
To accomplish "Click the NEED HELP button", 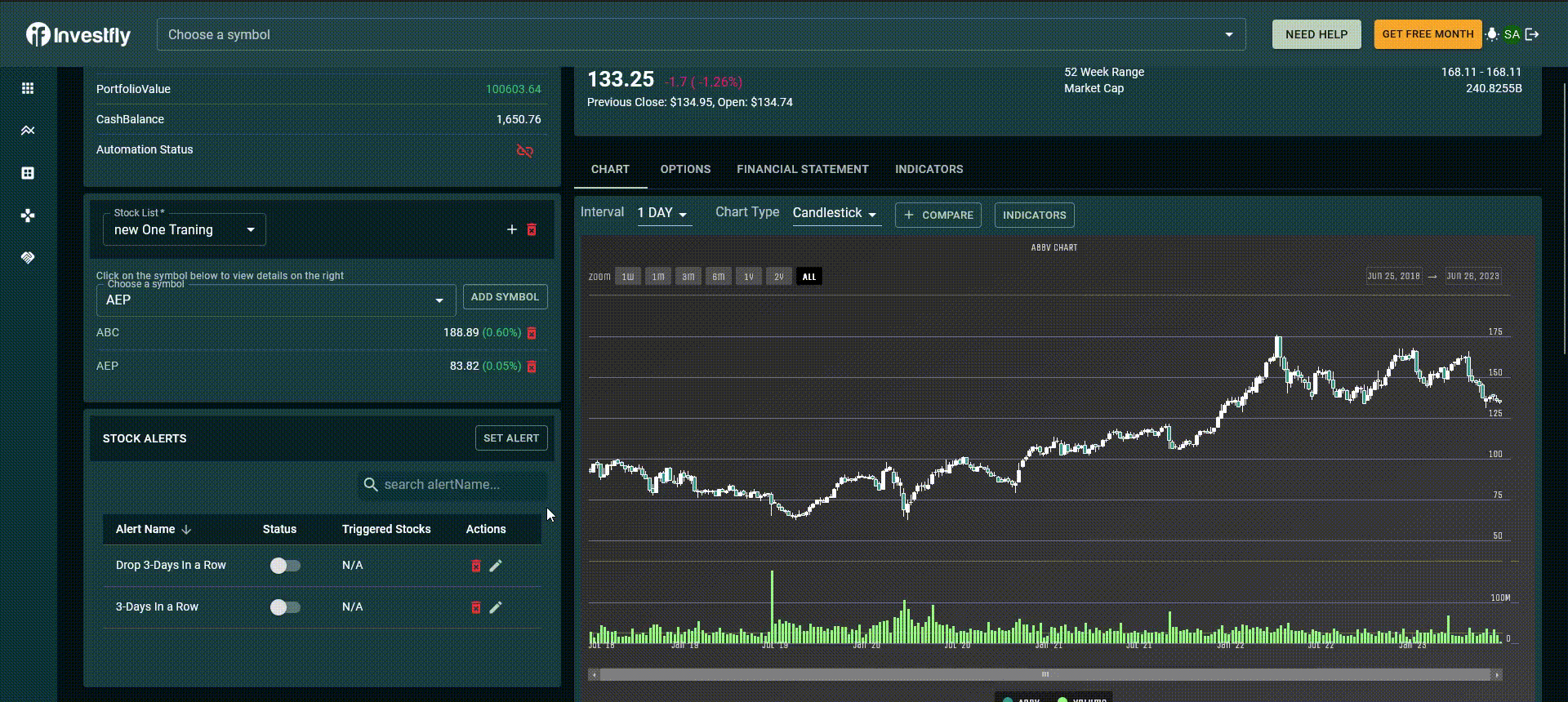I will click(x=1316, y=34).
